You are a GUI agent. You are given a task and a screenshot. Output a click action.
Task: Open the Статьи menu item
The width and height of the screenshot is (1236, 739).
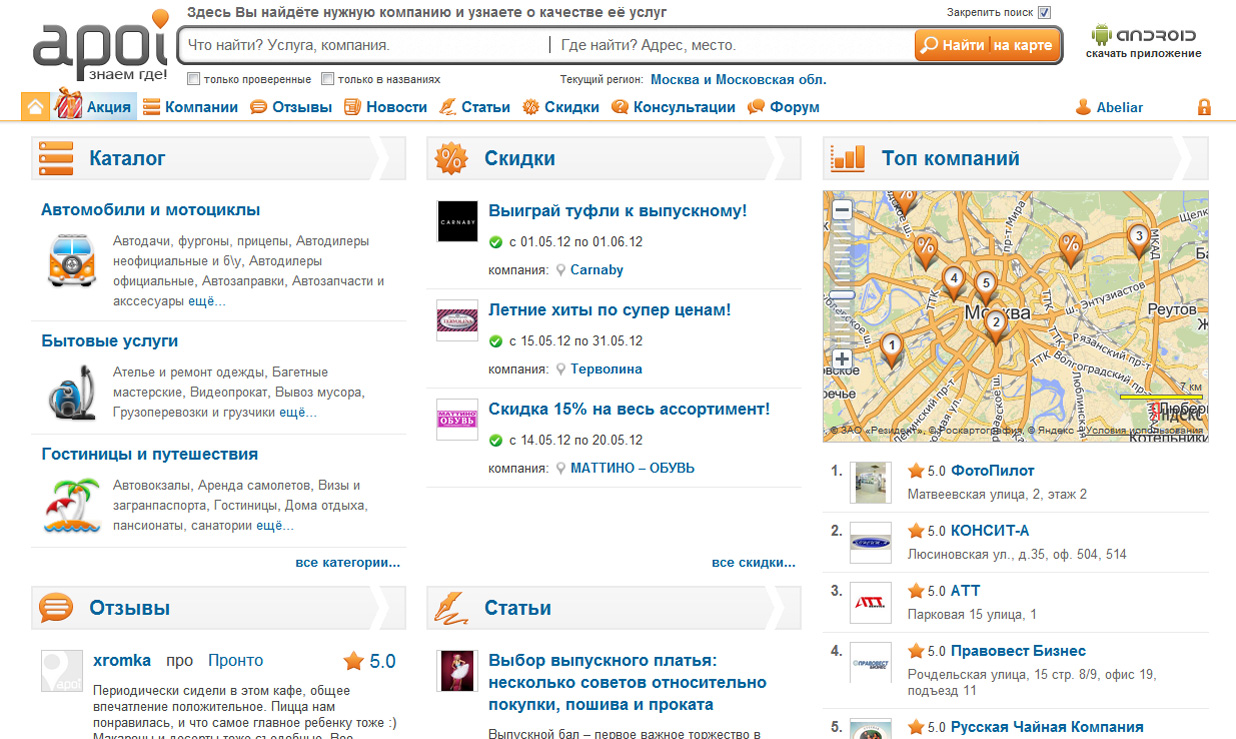474,107
